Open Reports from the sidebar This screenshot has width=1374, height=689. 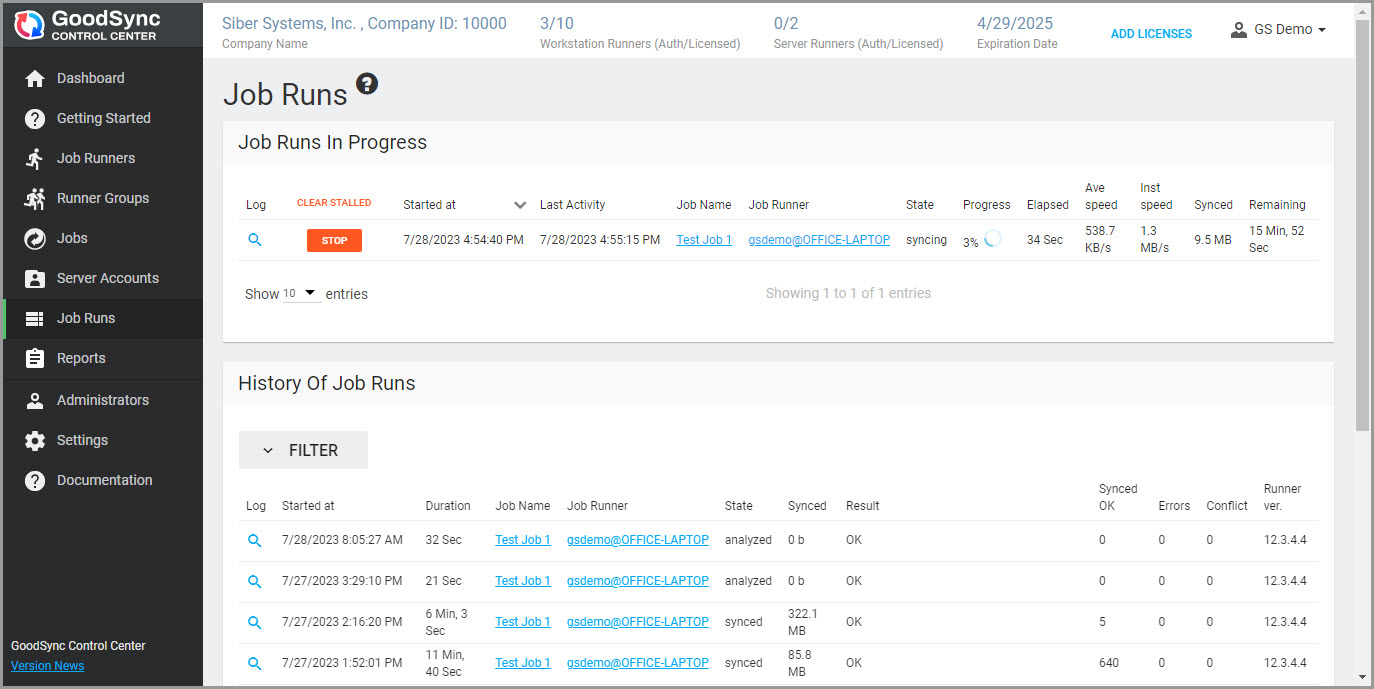coord(81,358)
